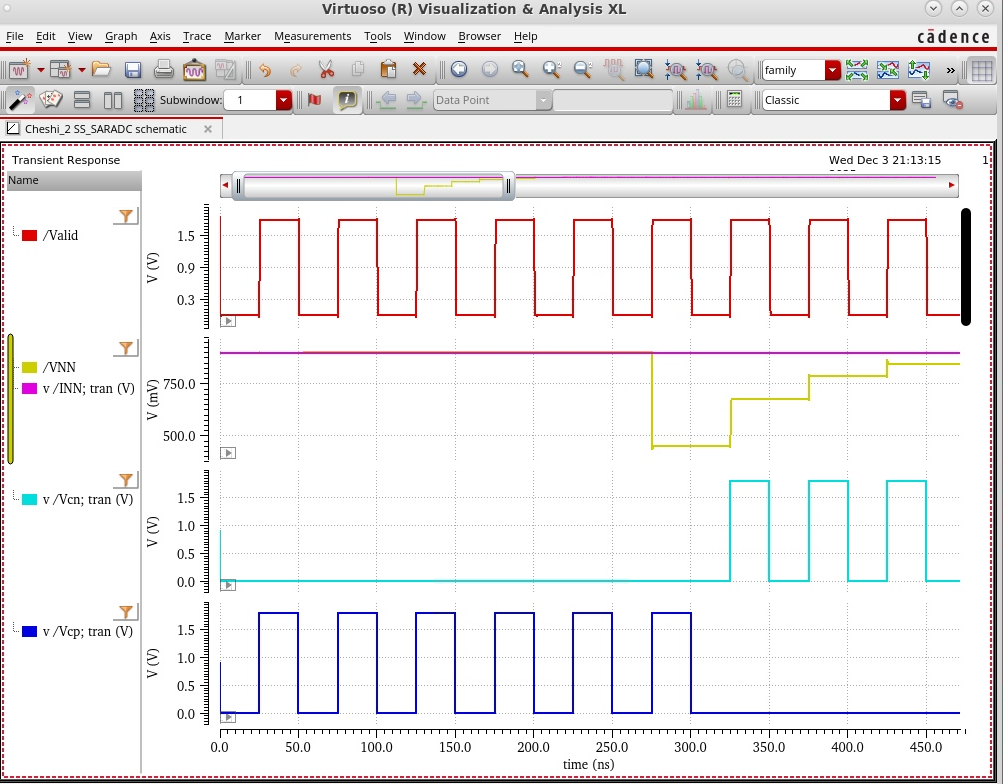Open the new subwindow layout icon
Image resolution: width=1003 pixels, height=784 pixels.
click(61, 69)
